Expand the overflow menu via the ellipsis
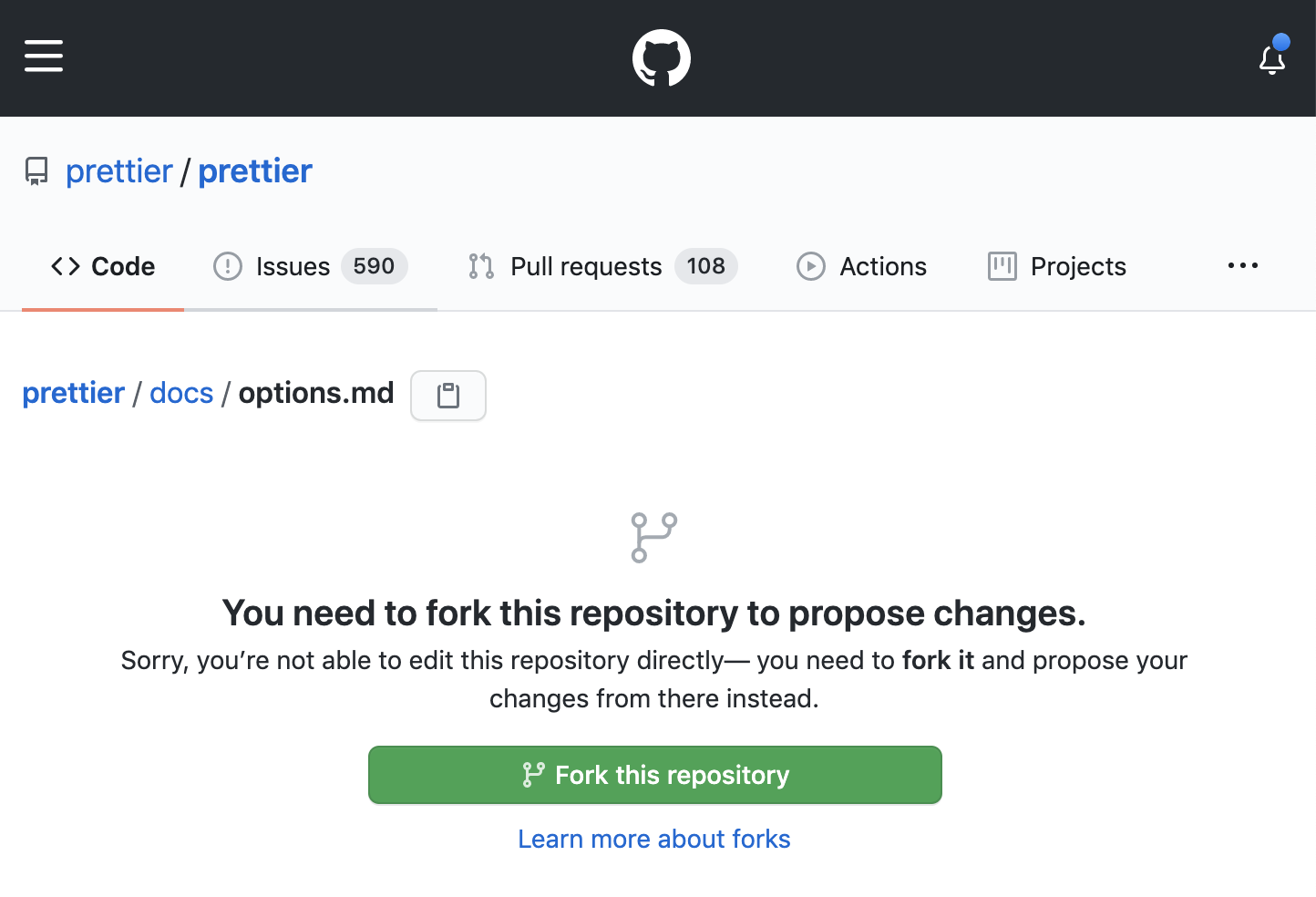The height and width of the screenshot is (897, 1316). [1243, 265]
